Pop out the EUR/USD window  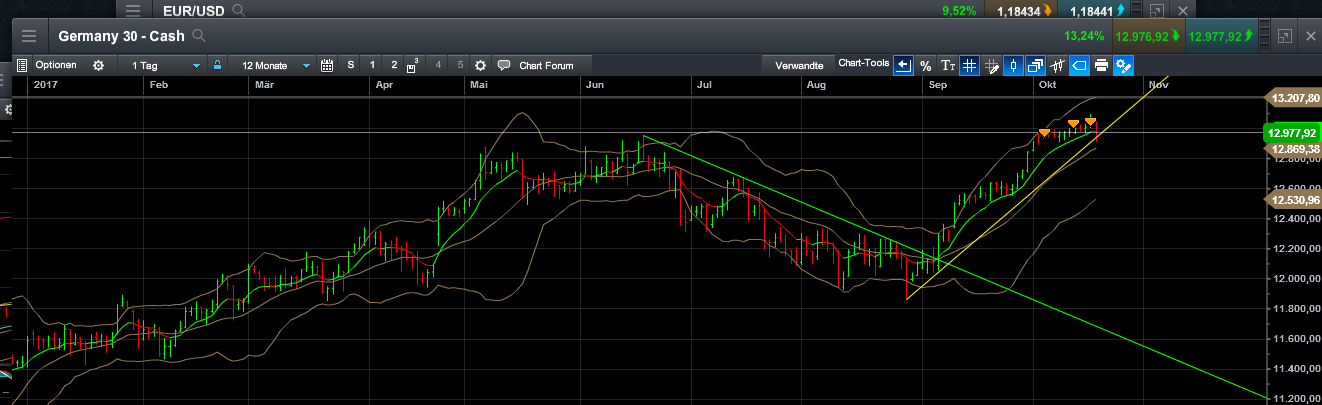[x=1157, y=10]
